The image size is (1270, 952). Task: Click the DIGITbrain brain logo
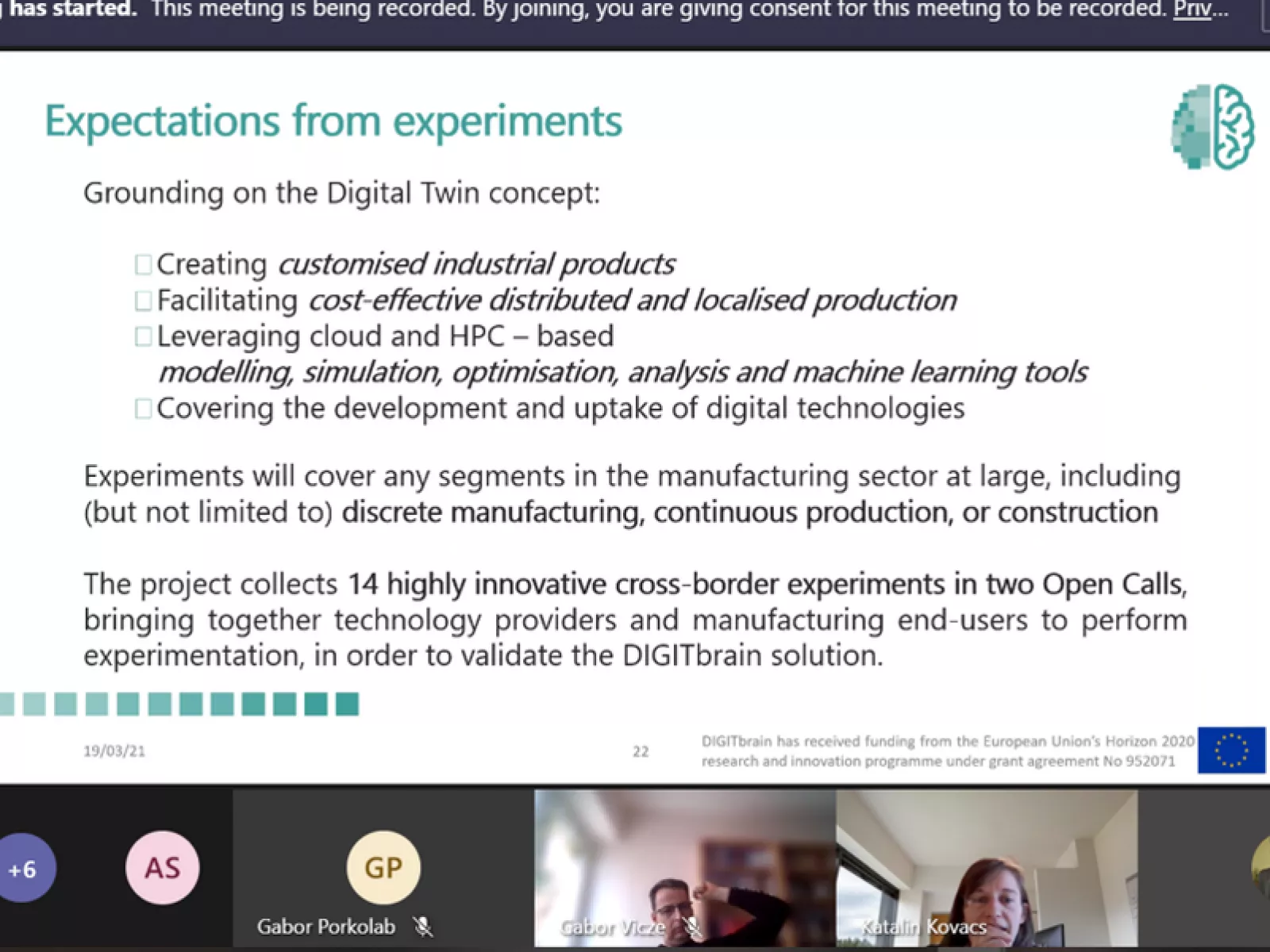[1212, 127]
